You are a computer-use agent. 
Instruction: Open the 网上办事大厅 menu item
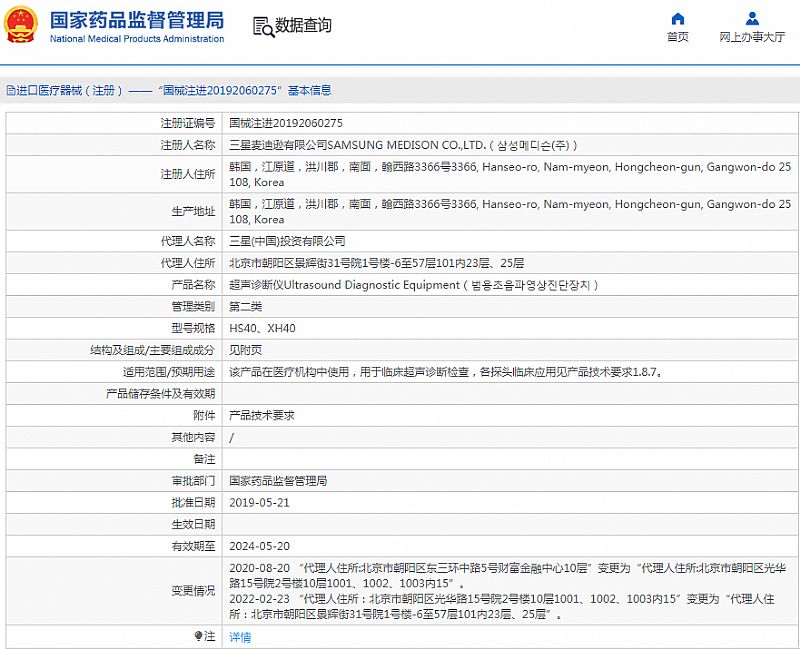(752, 37)
